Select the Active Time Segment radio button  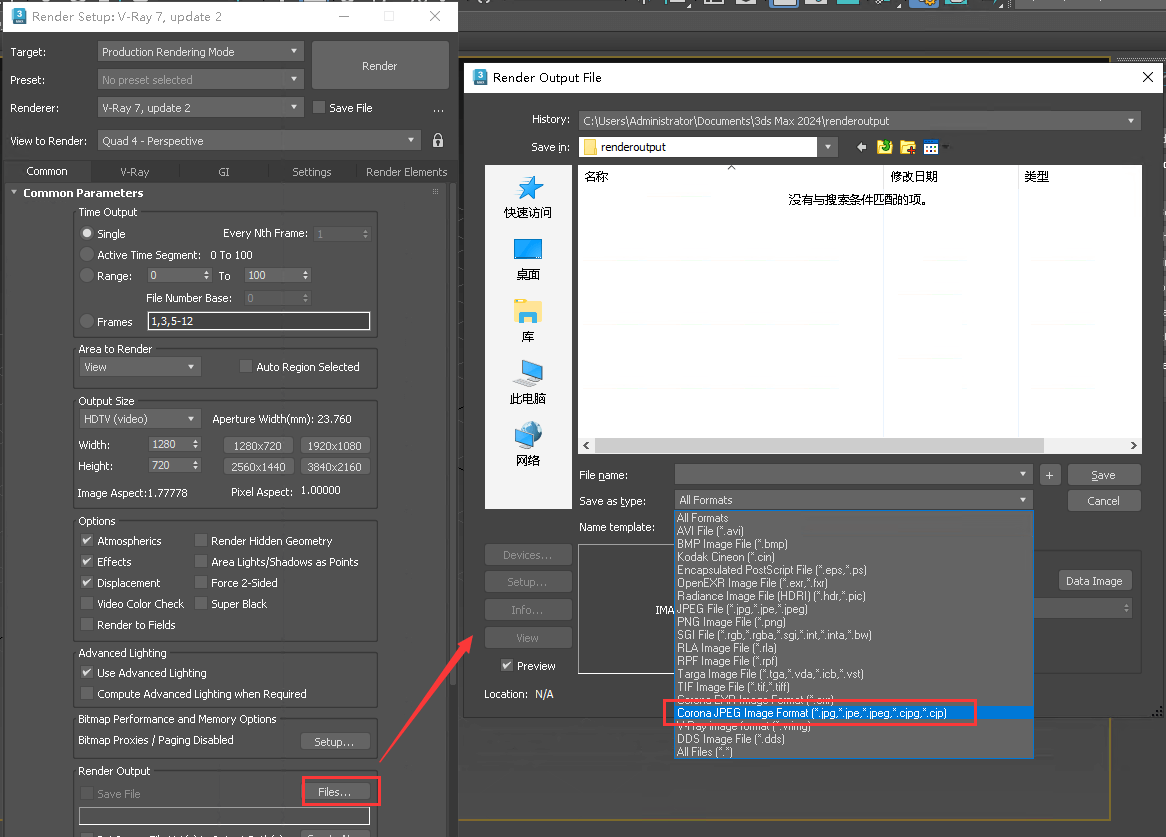pos(87,255)
